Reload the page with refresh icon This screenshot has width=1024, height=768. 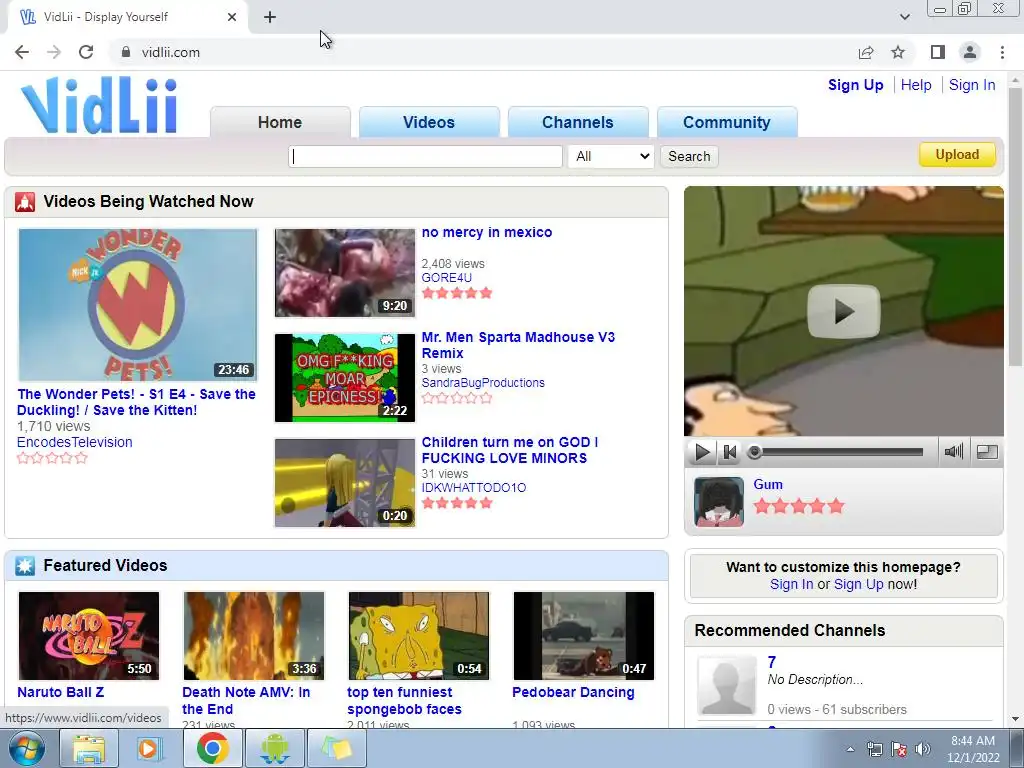(86, 52)
